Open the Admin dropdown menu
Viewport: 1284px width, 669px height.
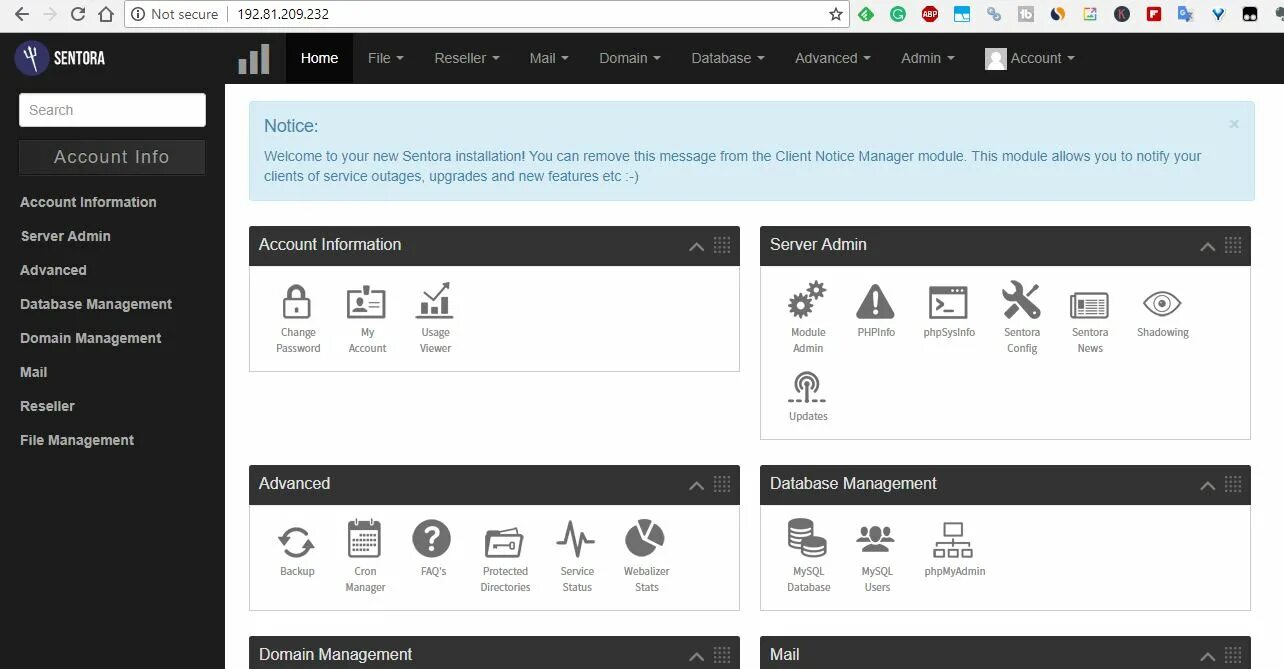pyautogui.click(x=928, y=58)
